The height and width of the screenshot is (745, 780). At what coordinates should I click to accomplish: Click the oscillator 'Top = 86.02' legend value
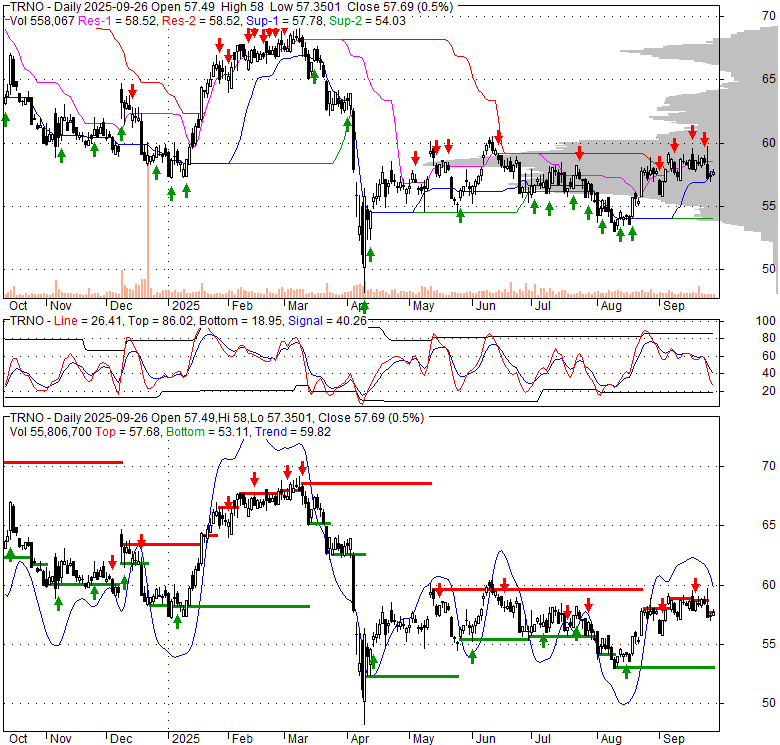pyautogui.click(x=160, y=321)
